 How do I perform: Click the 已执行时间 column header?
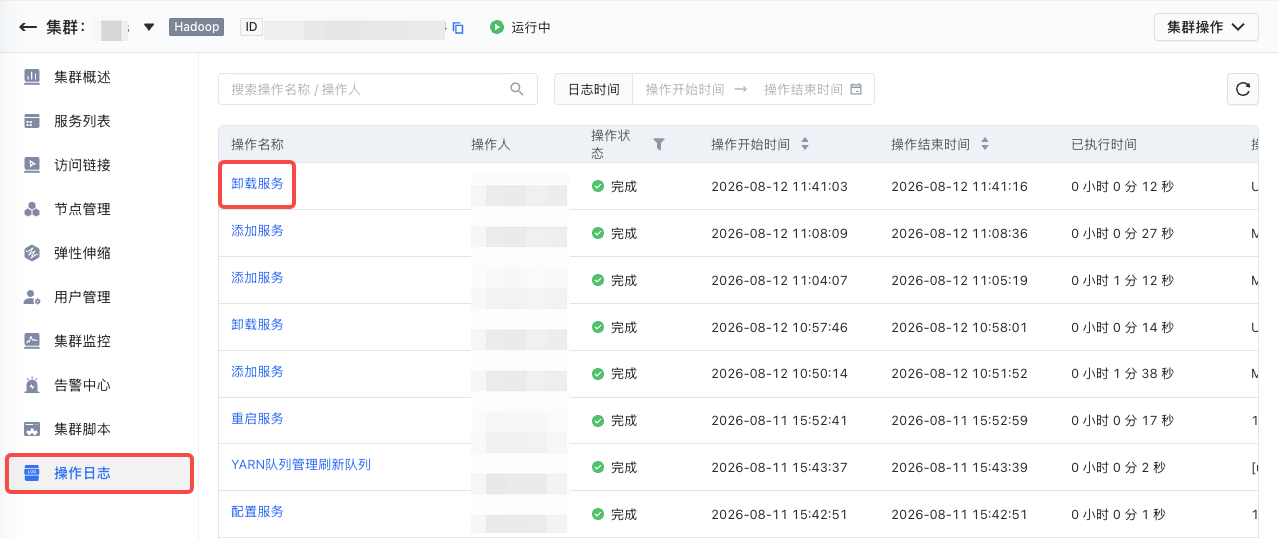[x=1103, y=145]
